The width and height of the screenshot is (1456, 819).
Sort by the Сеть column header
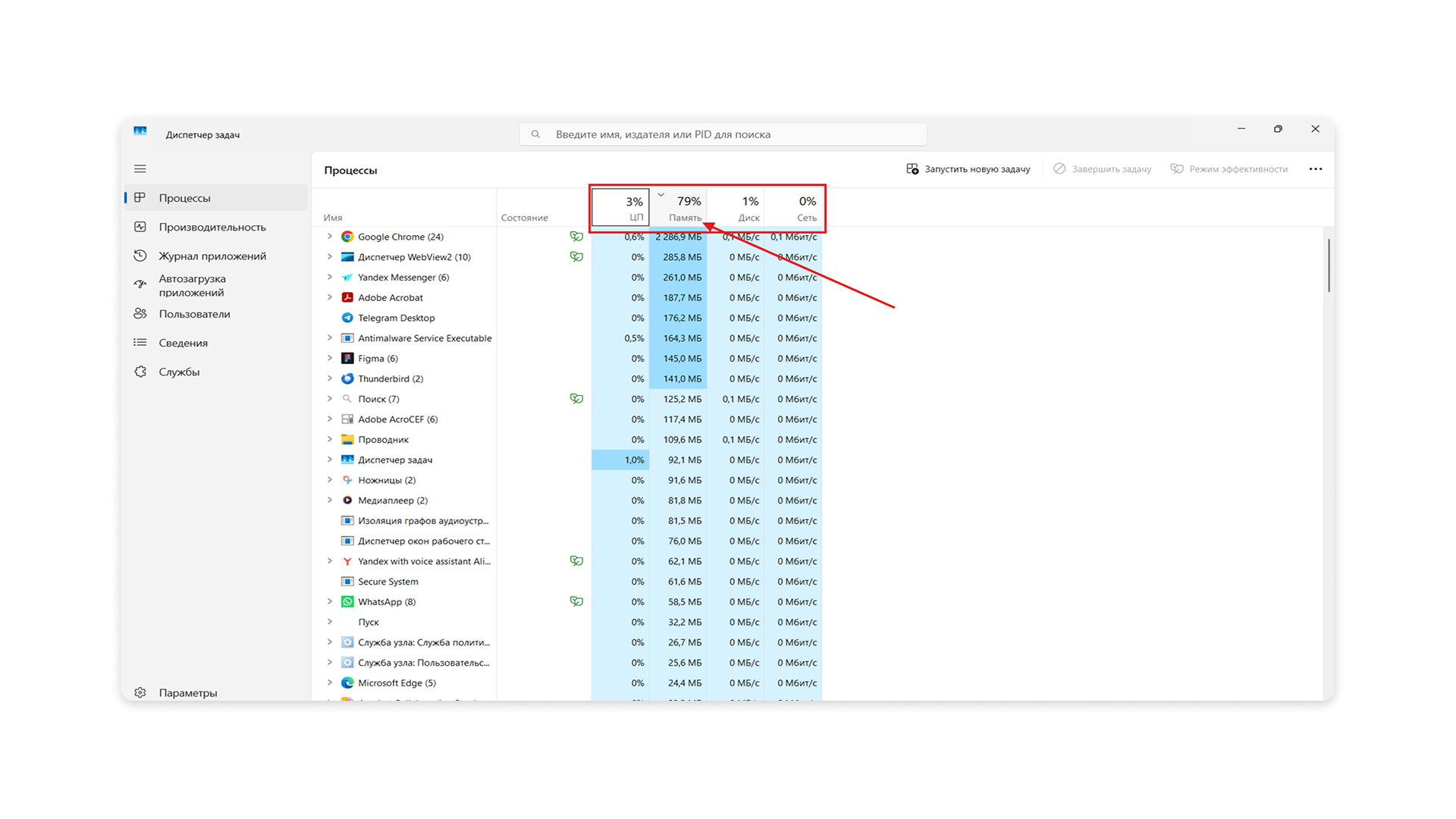794,207
